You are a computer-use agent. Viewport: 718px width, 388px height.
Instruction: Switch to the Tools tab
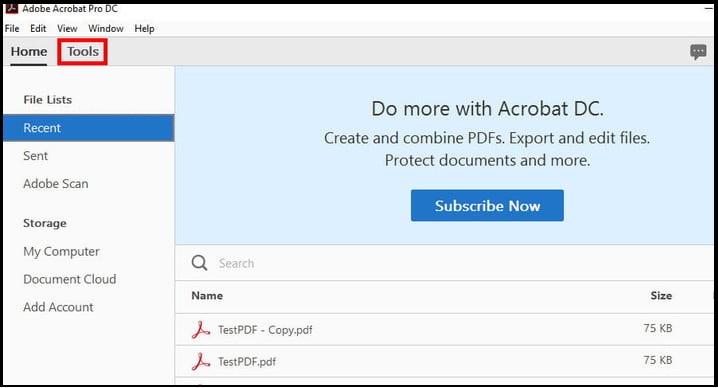pos(83,52)
